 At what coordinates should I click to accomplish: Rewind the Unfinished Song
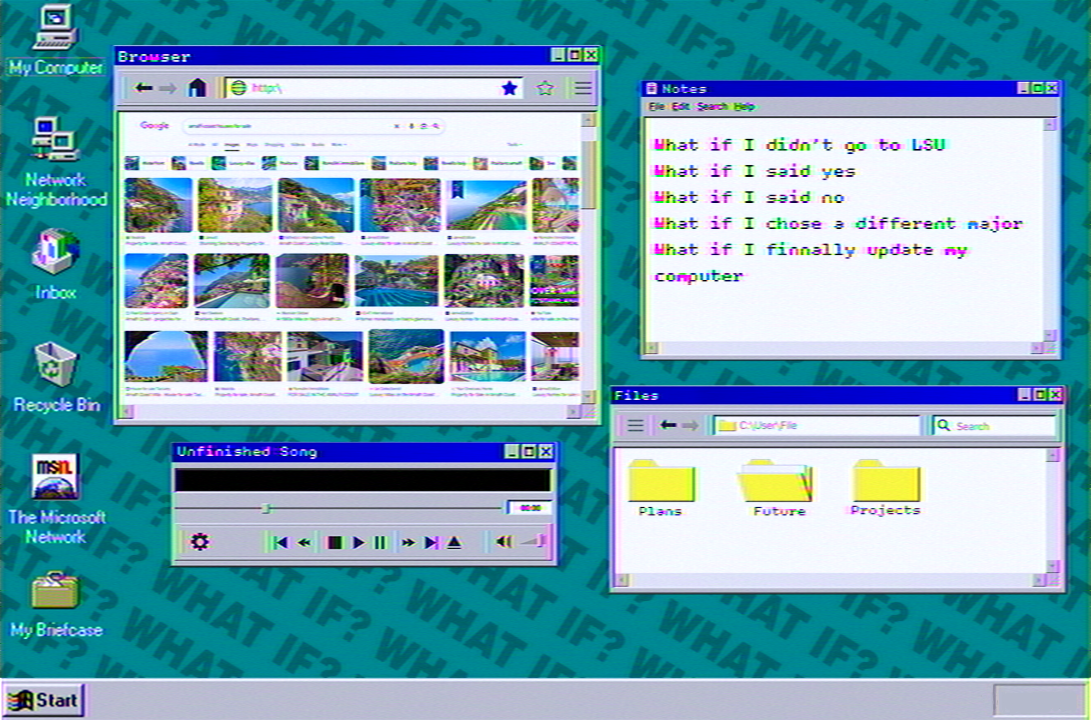tap(304, 542)
